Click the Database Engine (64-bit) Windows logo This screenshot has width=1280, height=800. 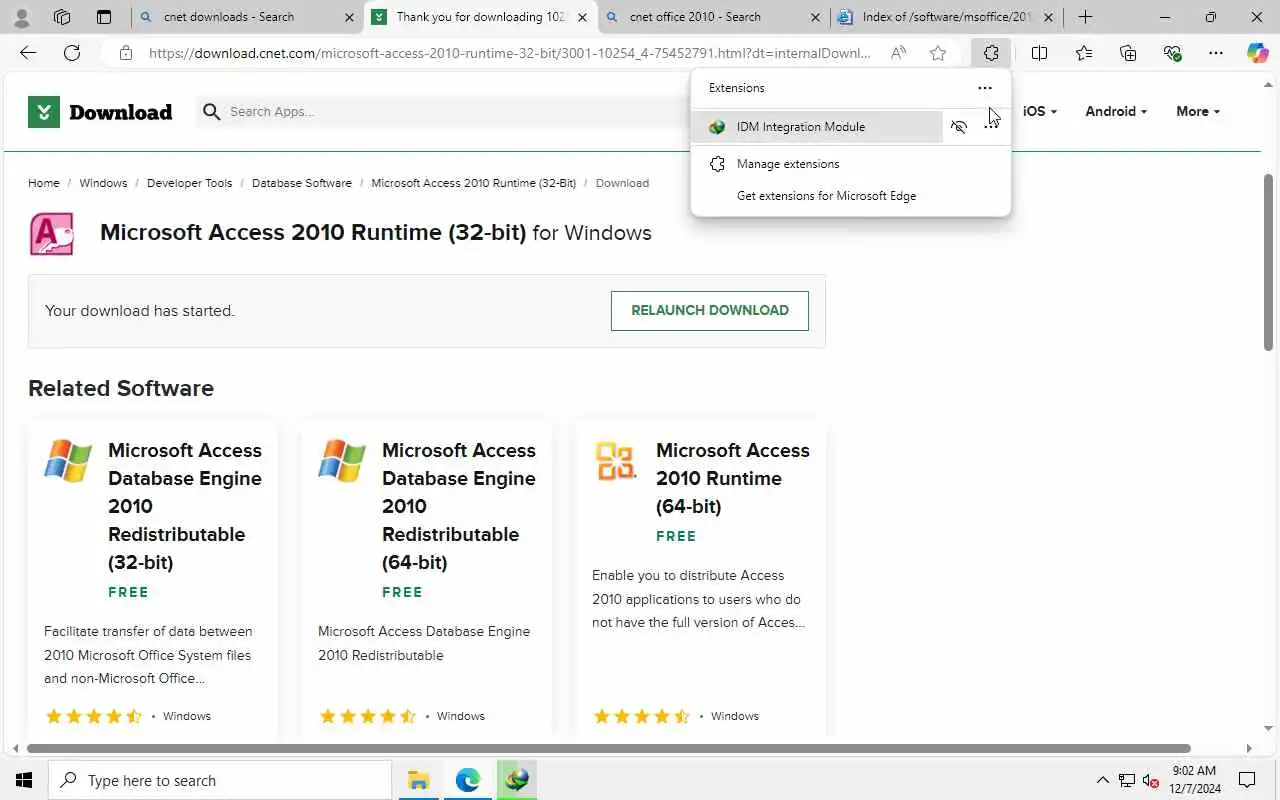click(342, 461)
